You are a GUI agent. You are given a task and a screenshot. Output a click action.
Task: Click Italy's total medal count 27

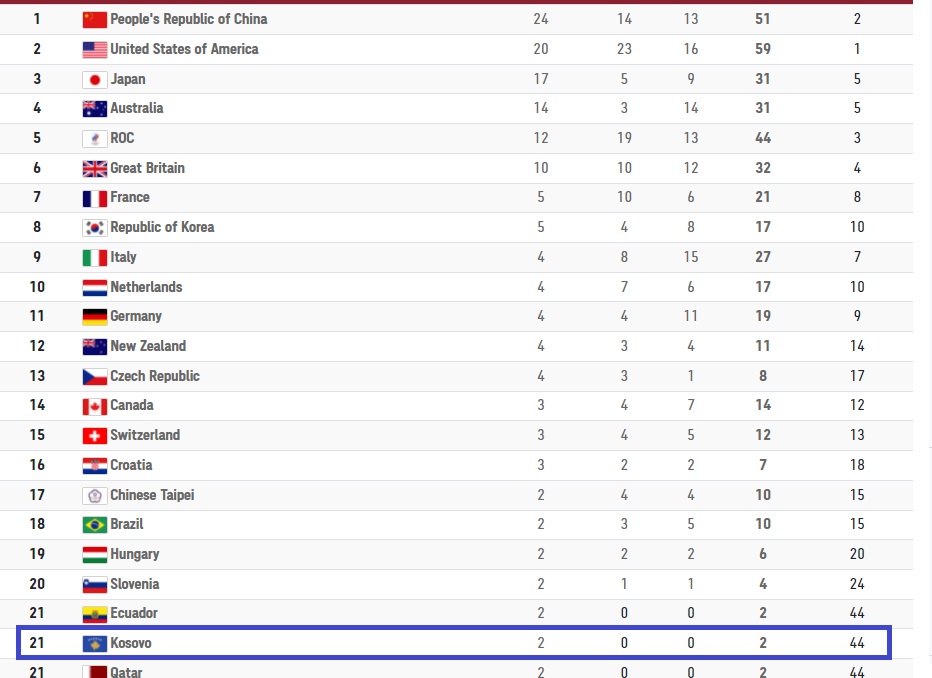coord(763,257)
